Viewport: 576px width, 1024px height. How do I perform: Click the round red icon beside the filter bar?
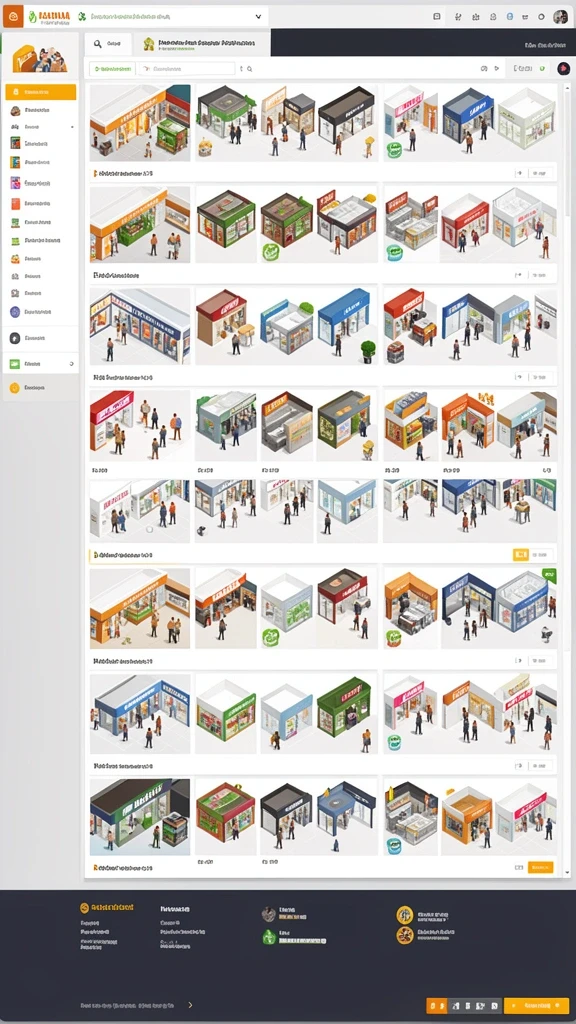pyautogui.click(x=562, y=68)
